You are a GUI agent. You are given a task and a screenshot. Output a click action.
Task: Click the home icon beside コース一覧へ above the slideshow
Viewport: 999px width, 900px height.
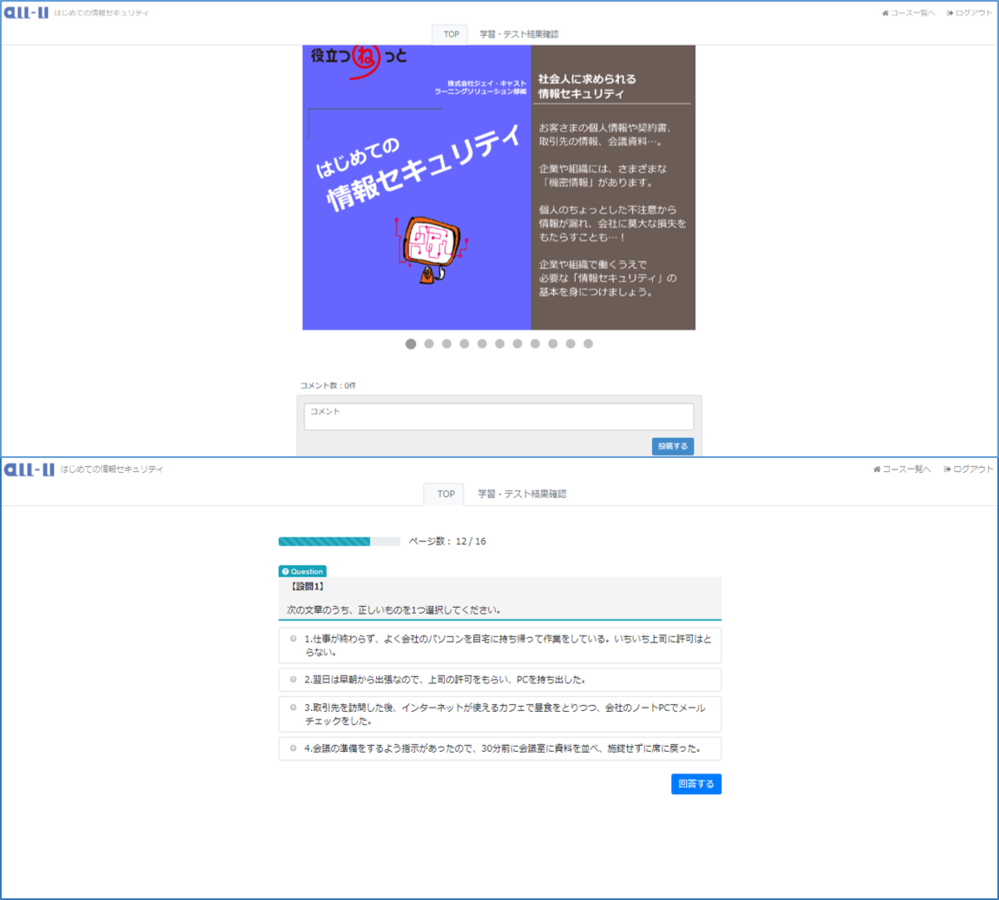885,13
